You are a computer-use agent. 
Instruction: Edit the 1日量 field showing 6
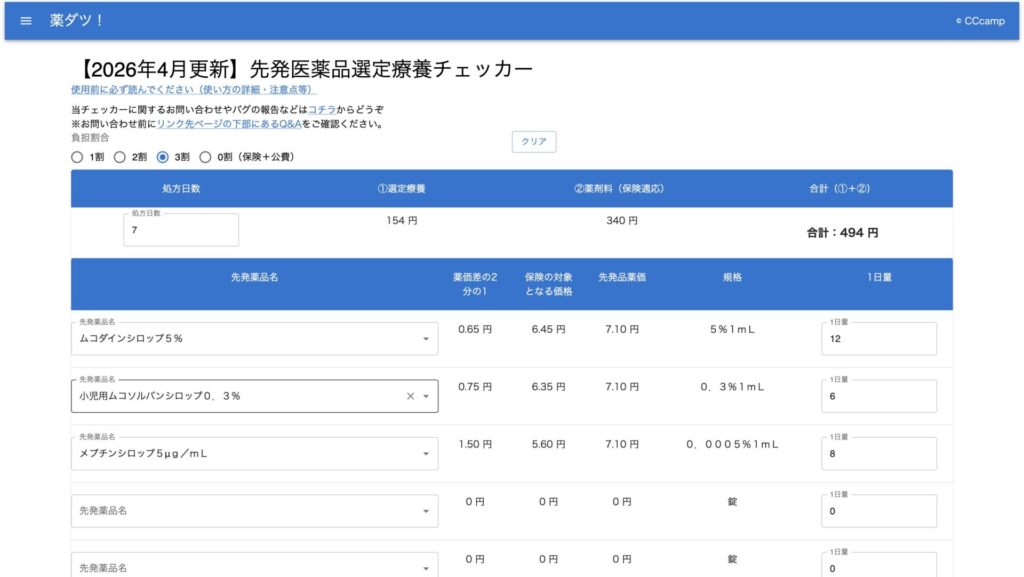(x=878, y=396)
